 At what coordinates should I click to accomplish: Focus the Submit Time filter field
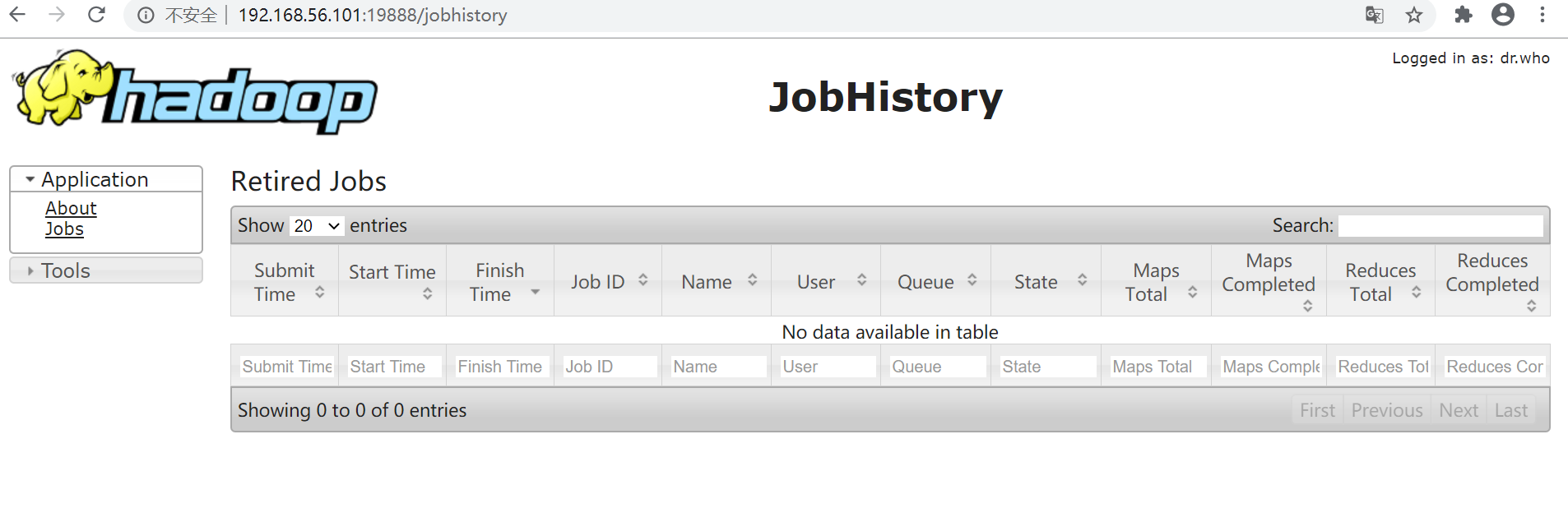(287, 367)
